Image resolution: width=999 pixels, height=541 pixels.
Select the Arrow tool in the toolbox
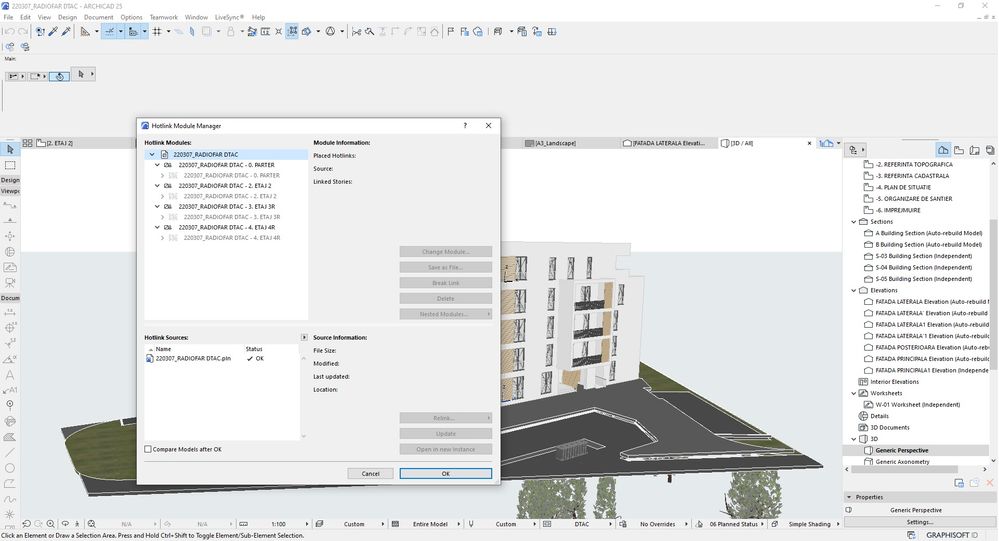[10, 148]
